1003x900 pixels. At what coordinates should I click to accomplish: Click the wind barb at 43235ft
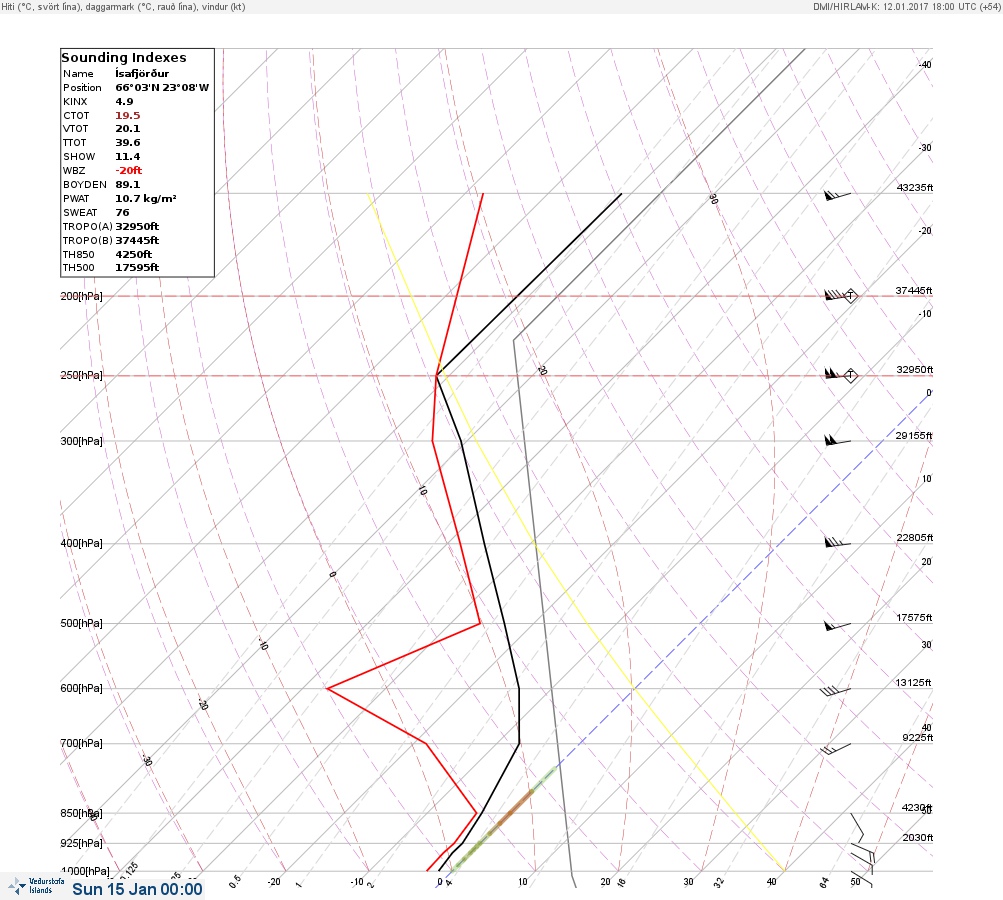[837, 194]
